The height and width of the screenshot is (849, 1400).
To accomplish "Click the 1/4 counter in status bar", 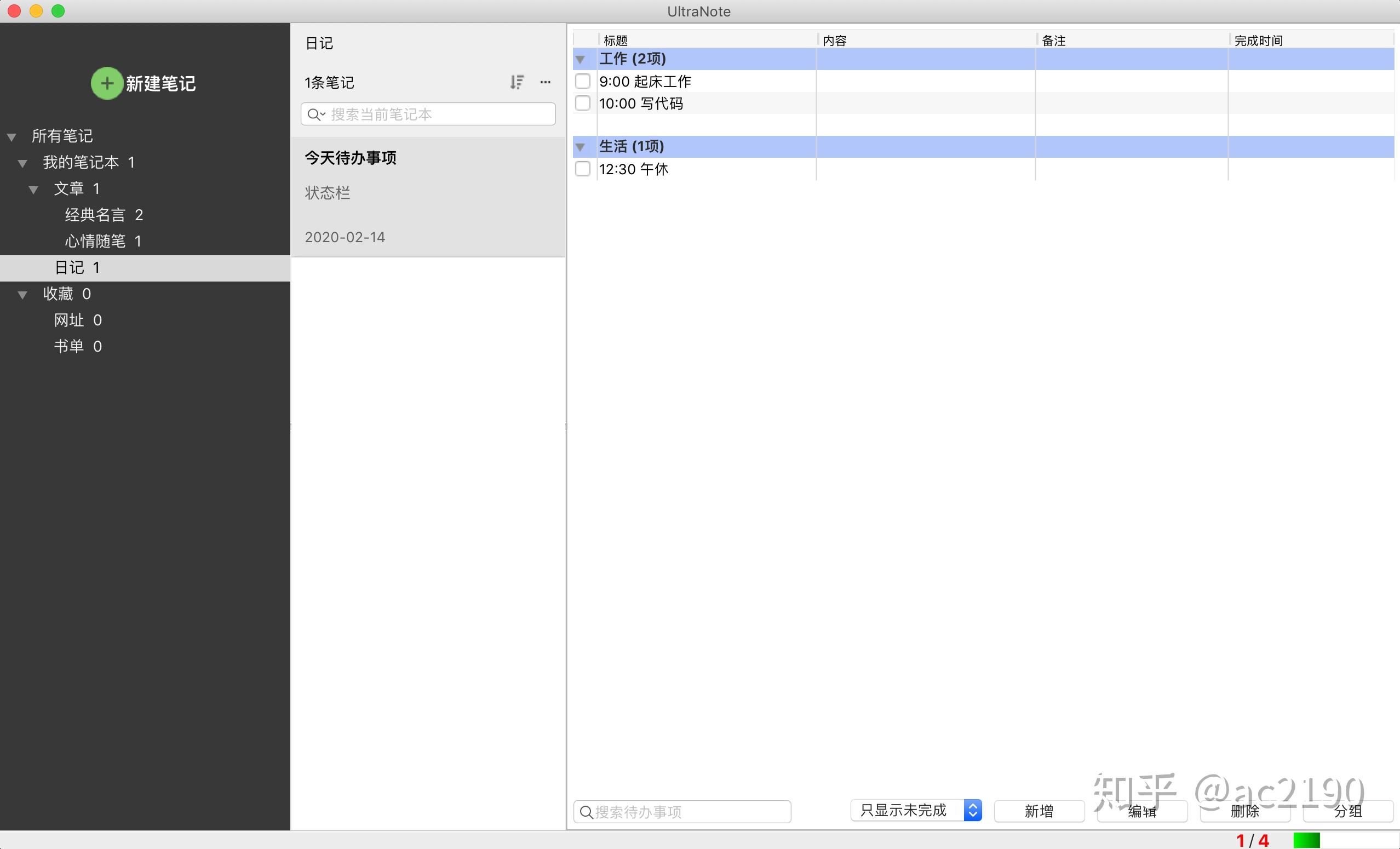I will (x=1252, y=840).
